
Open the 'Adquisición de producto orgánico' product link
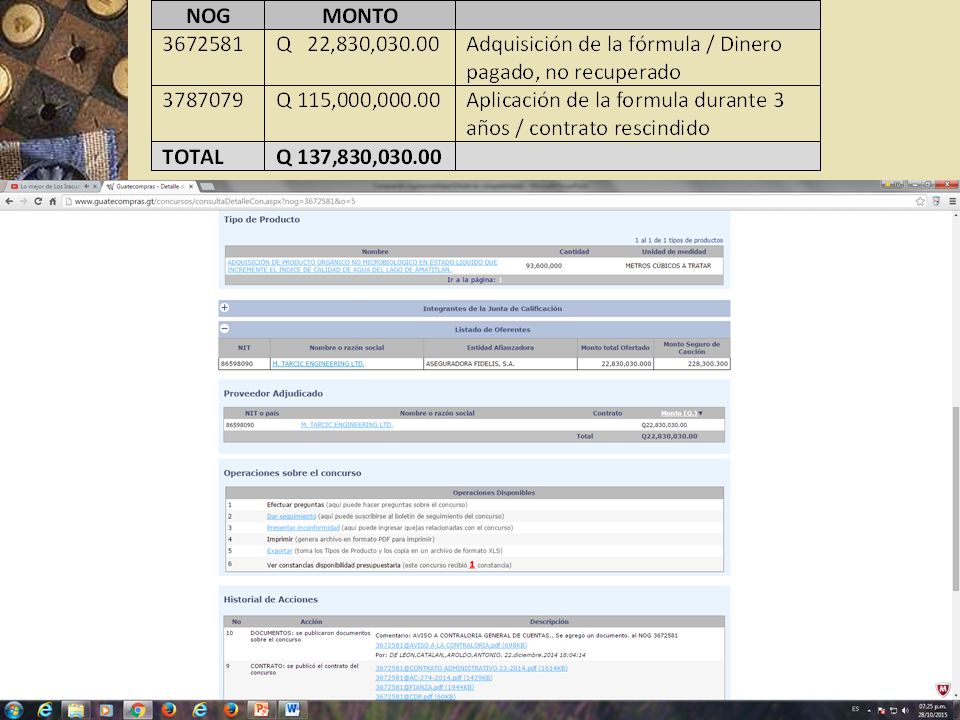click(x=362, y=266)
